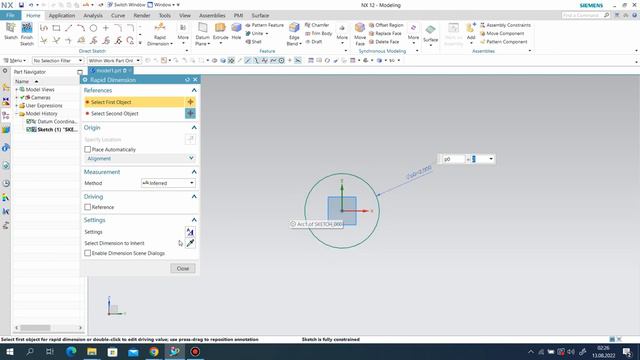Click Offset Region command
This screenshot has width=640, height=360.
click(x=386, y=25)
